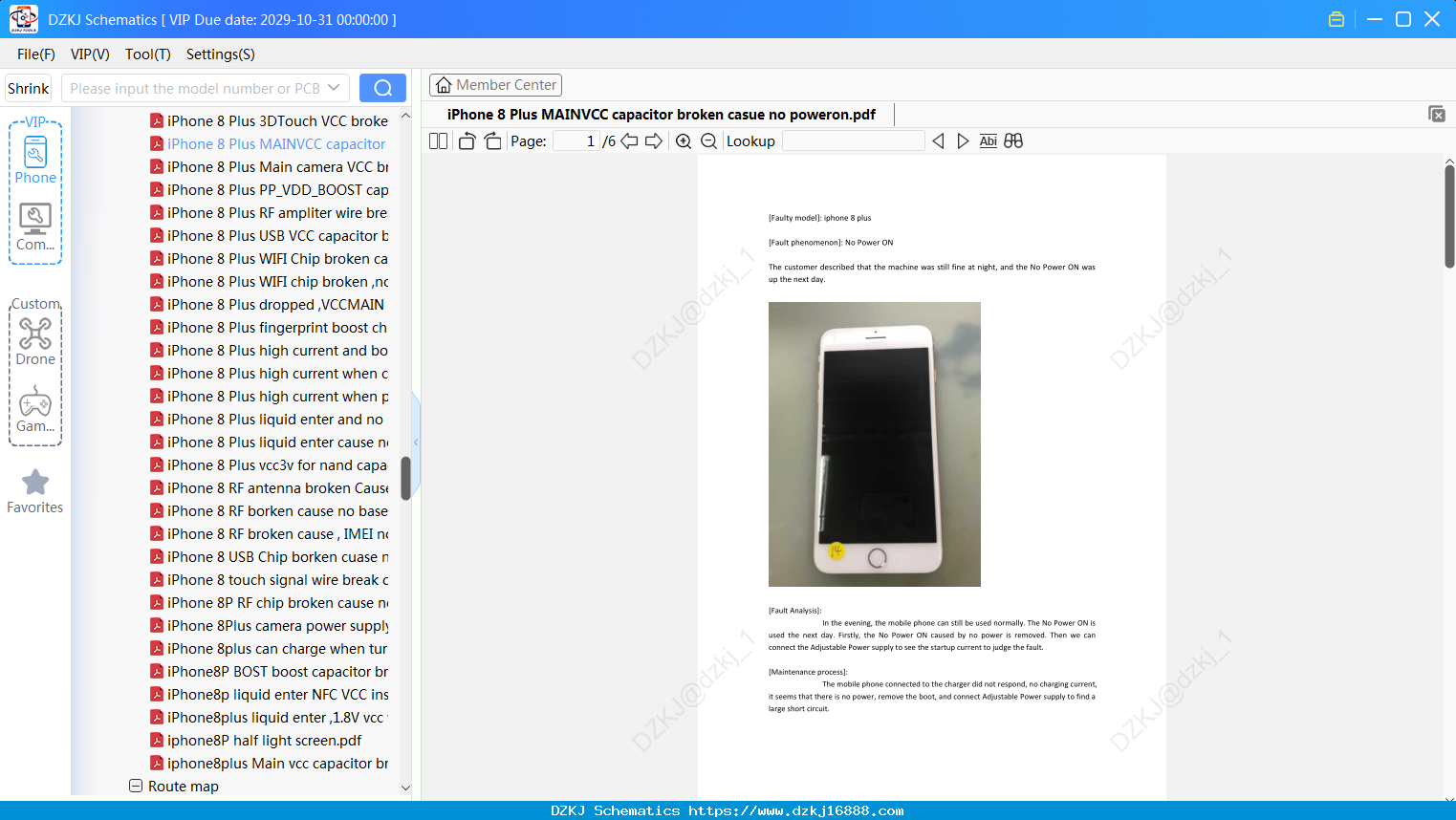Click the PDF icon beside 'iphone8P half light screen.pdf'
1456x820 pixels.
(x=157, y=740)
